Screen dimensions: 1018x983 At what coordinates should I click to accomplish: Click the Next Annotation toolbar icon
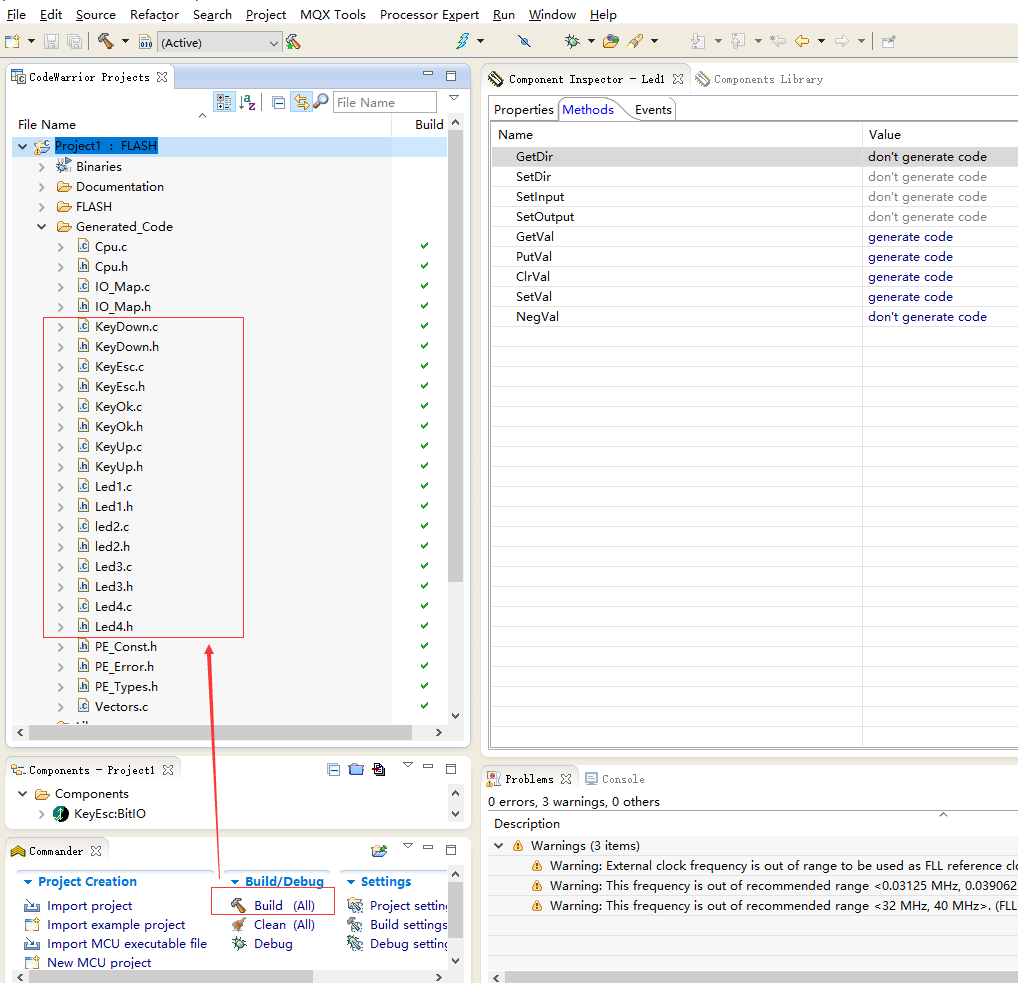tap(698, 42)
